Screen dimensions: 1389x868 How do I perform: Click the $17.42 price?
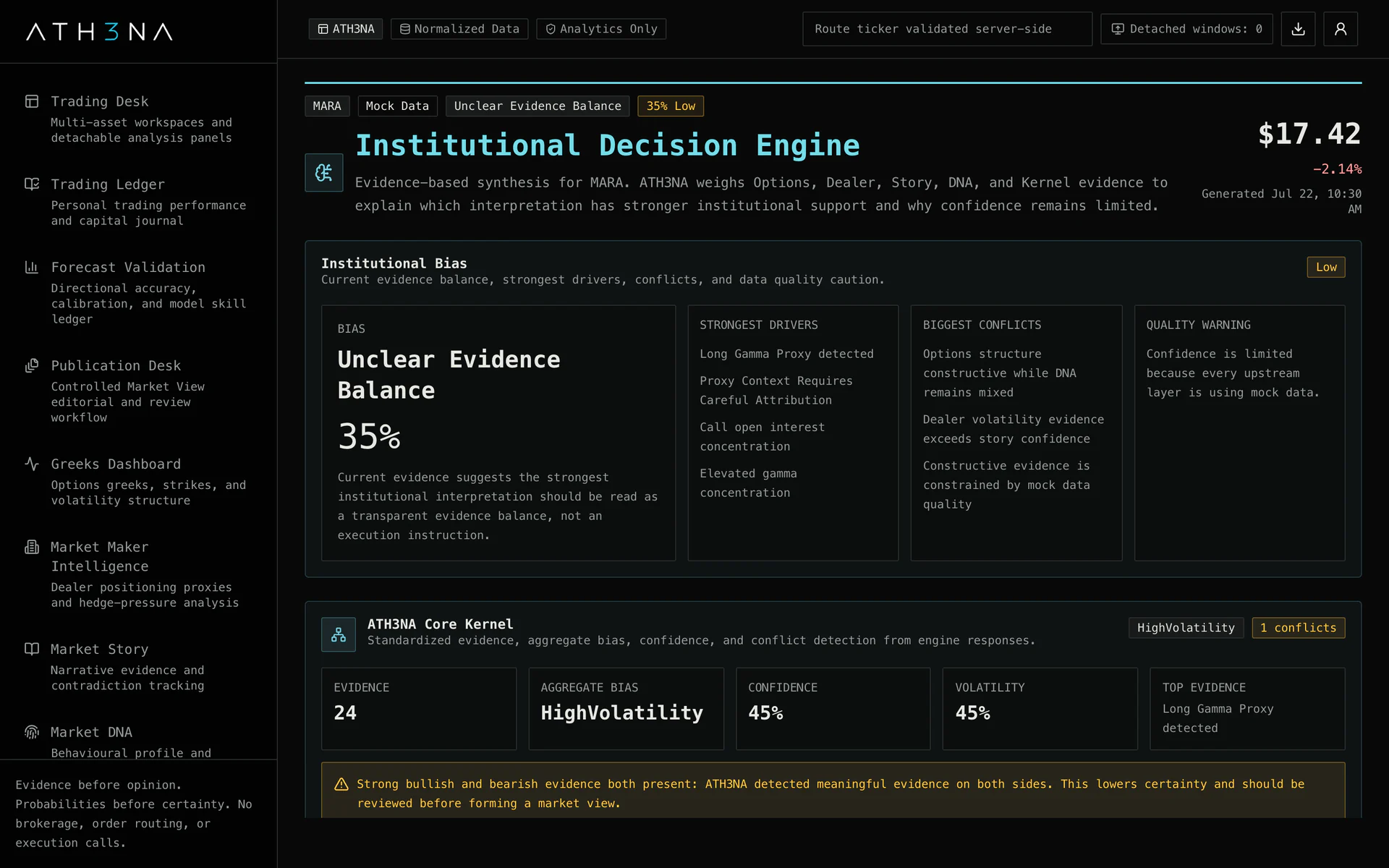tap(1309, 134)
